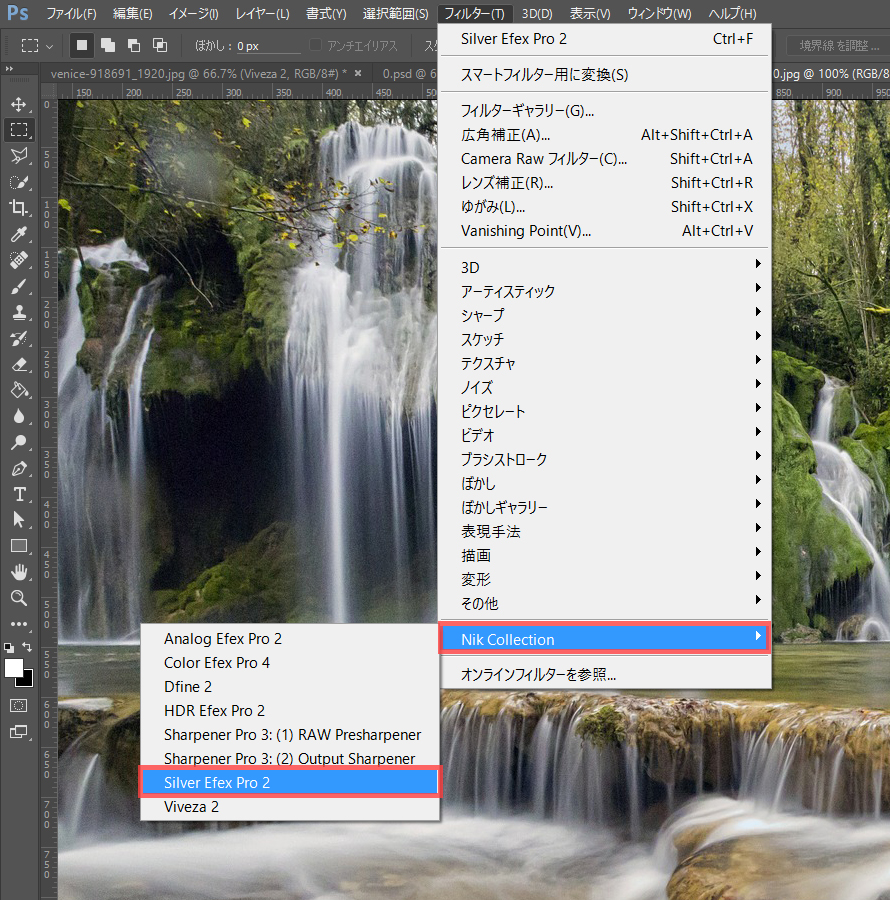Select the Horizontal Type tool
This screenshot has width=890, height=900.
coord(19,494)
